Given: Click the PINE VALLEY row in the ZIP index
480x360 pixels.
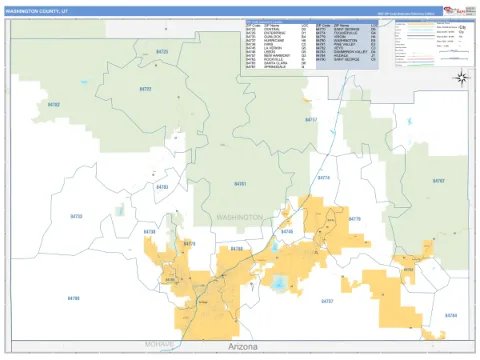Looking at the screenshot, I should pos(347,44).
